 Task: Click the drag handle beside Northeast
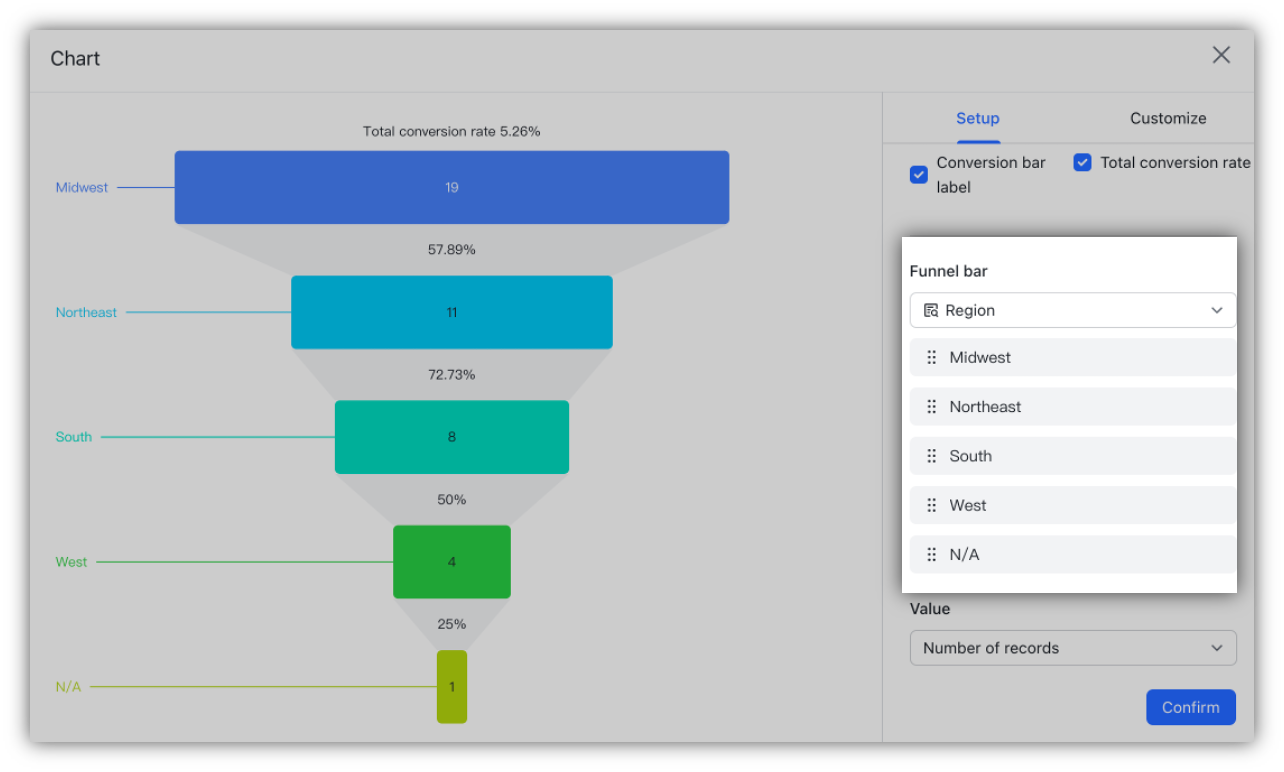pyautogui.click(x=931, y=406)
